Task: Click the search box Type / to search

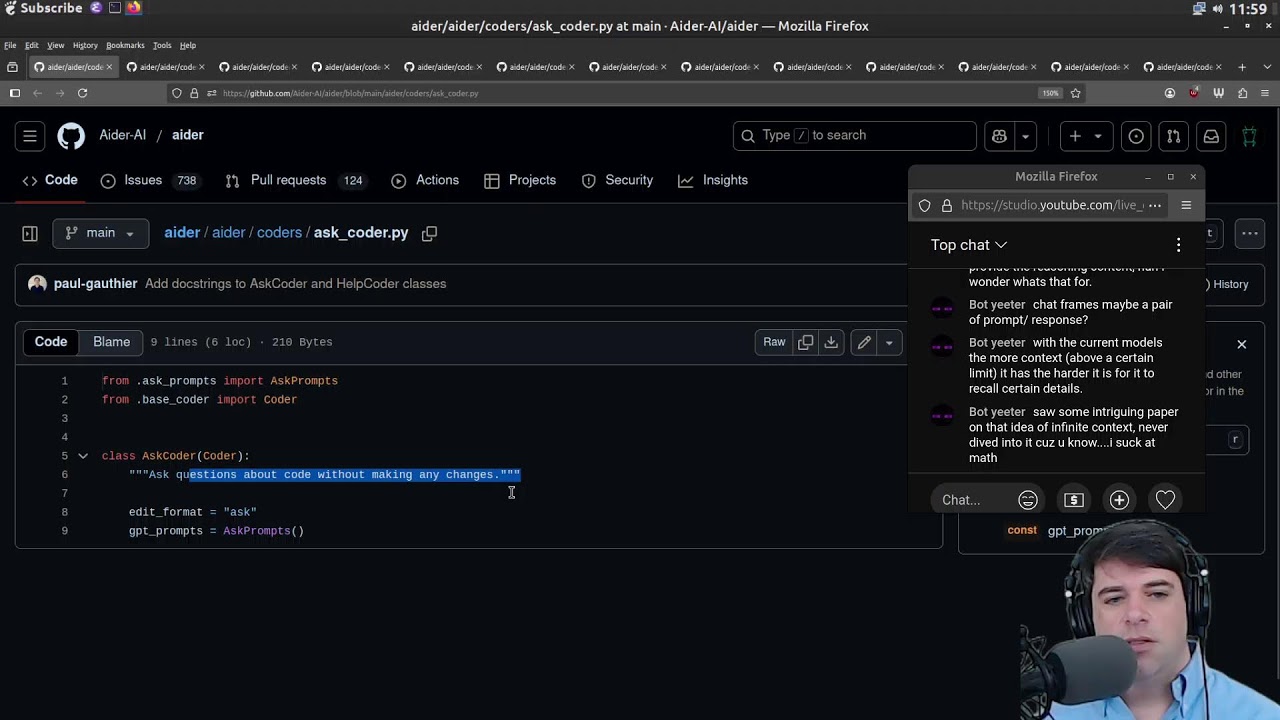Action: click(854, 136)
